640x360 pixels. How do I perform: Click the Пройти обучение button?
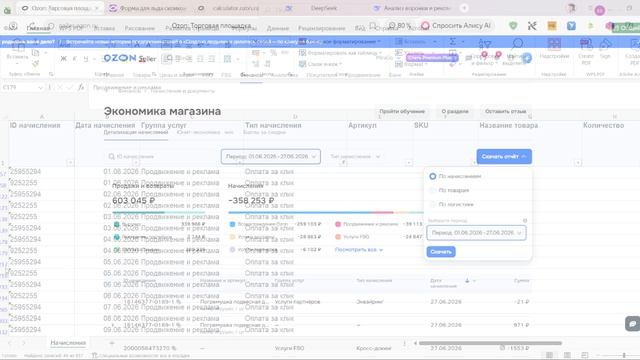[x=402, y=111]
